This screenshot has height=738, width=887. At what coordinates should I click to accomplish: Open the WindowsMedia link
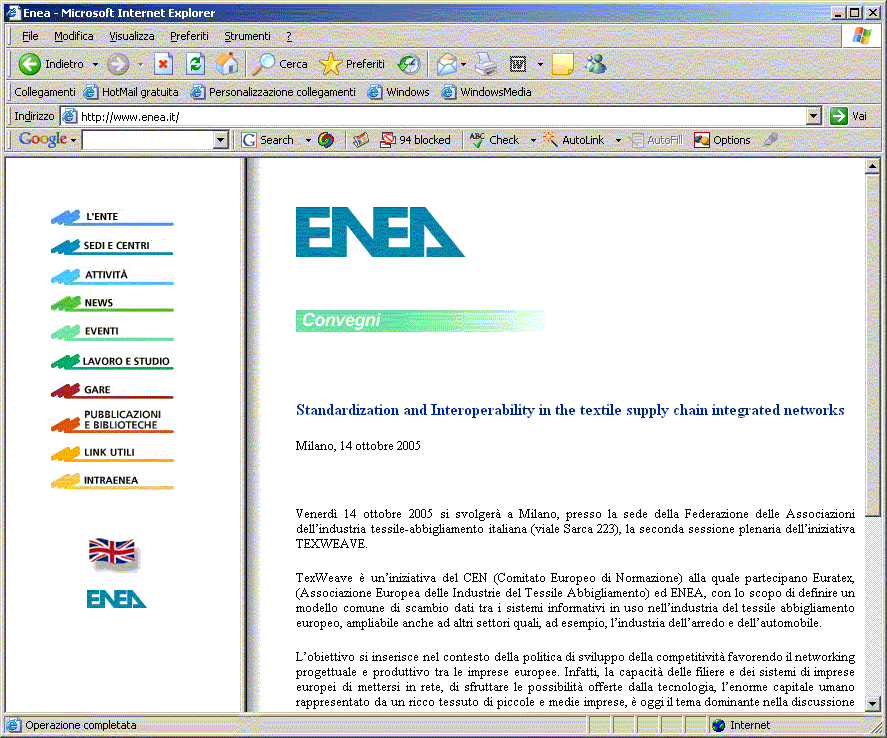pyautogui.click(x=487, y=92)
